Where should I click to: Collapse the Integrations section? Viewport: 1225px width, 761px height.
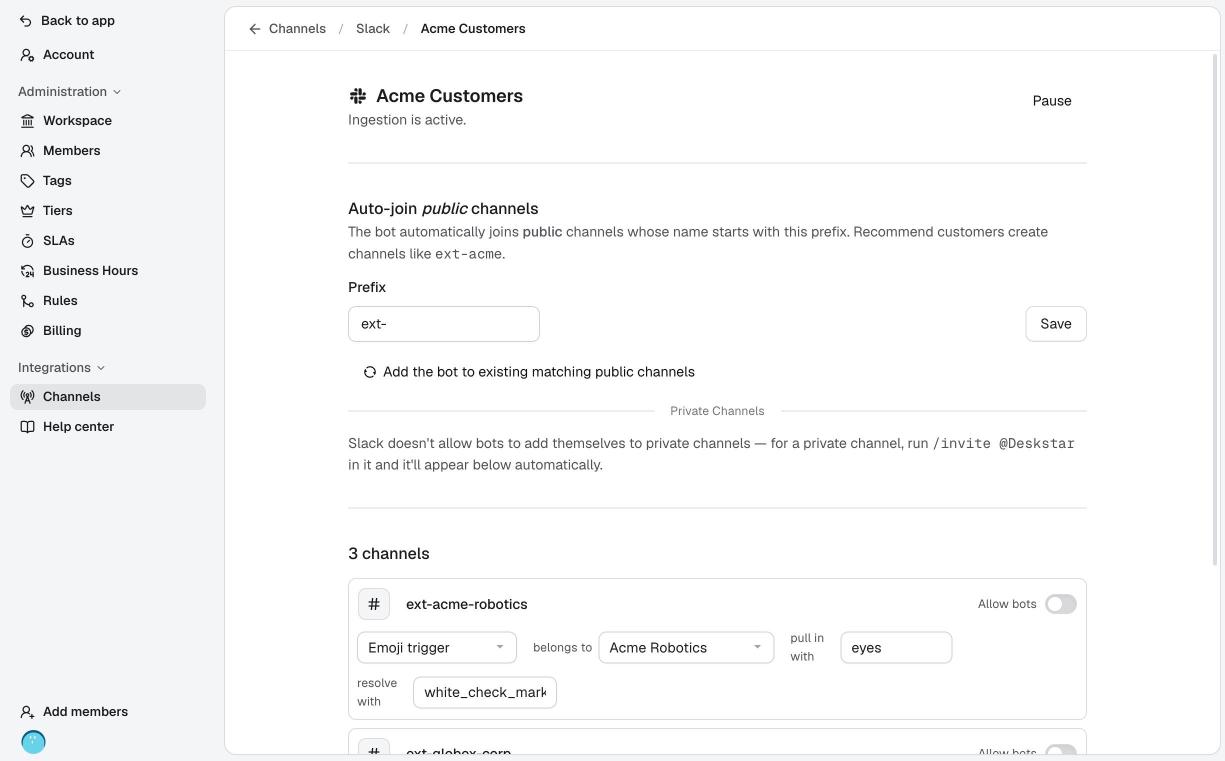61,368
